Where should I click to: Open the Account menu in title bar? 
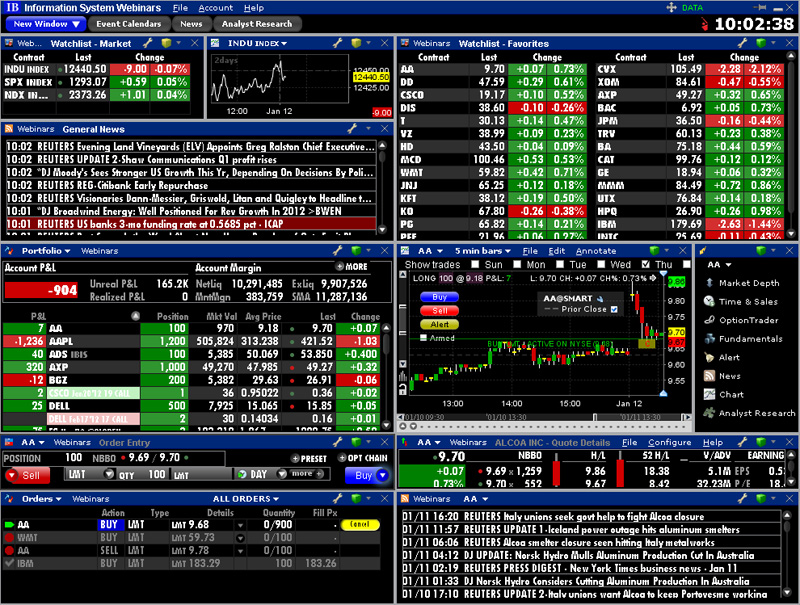215,7
